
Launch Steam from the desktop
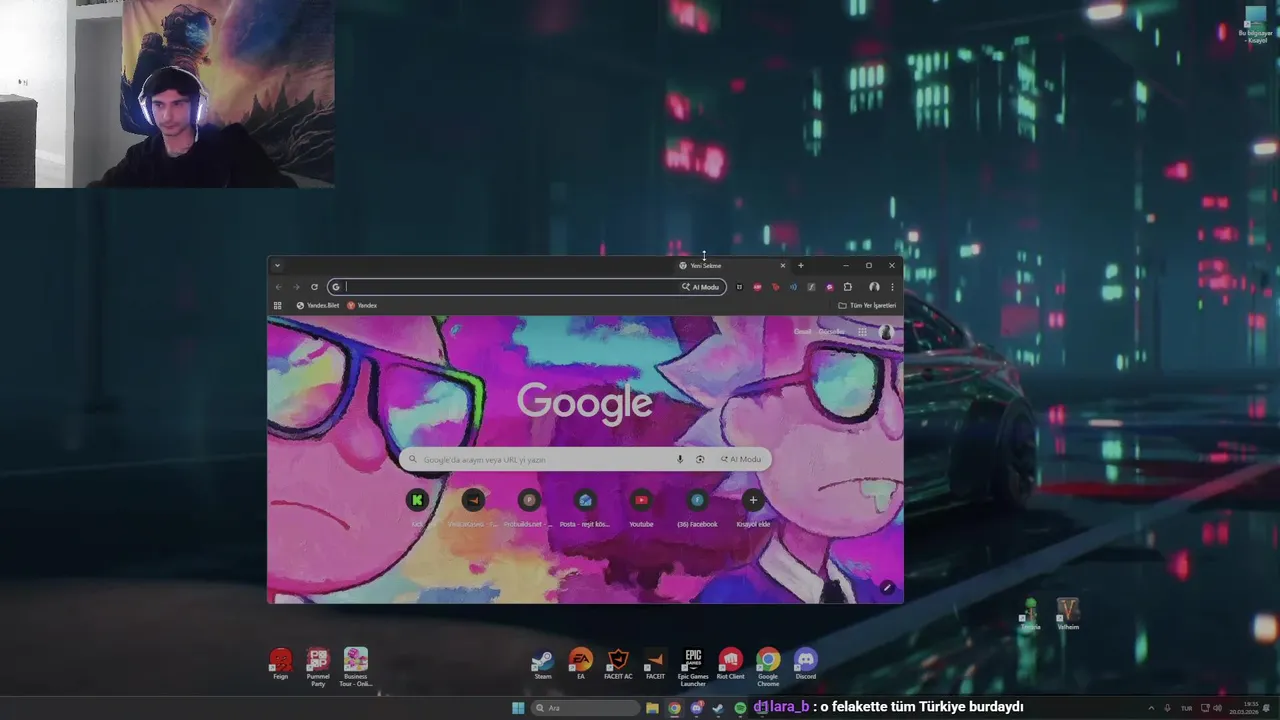[543, 664]
